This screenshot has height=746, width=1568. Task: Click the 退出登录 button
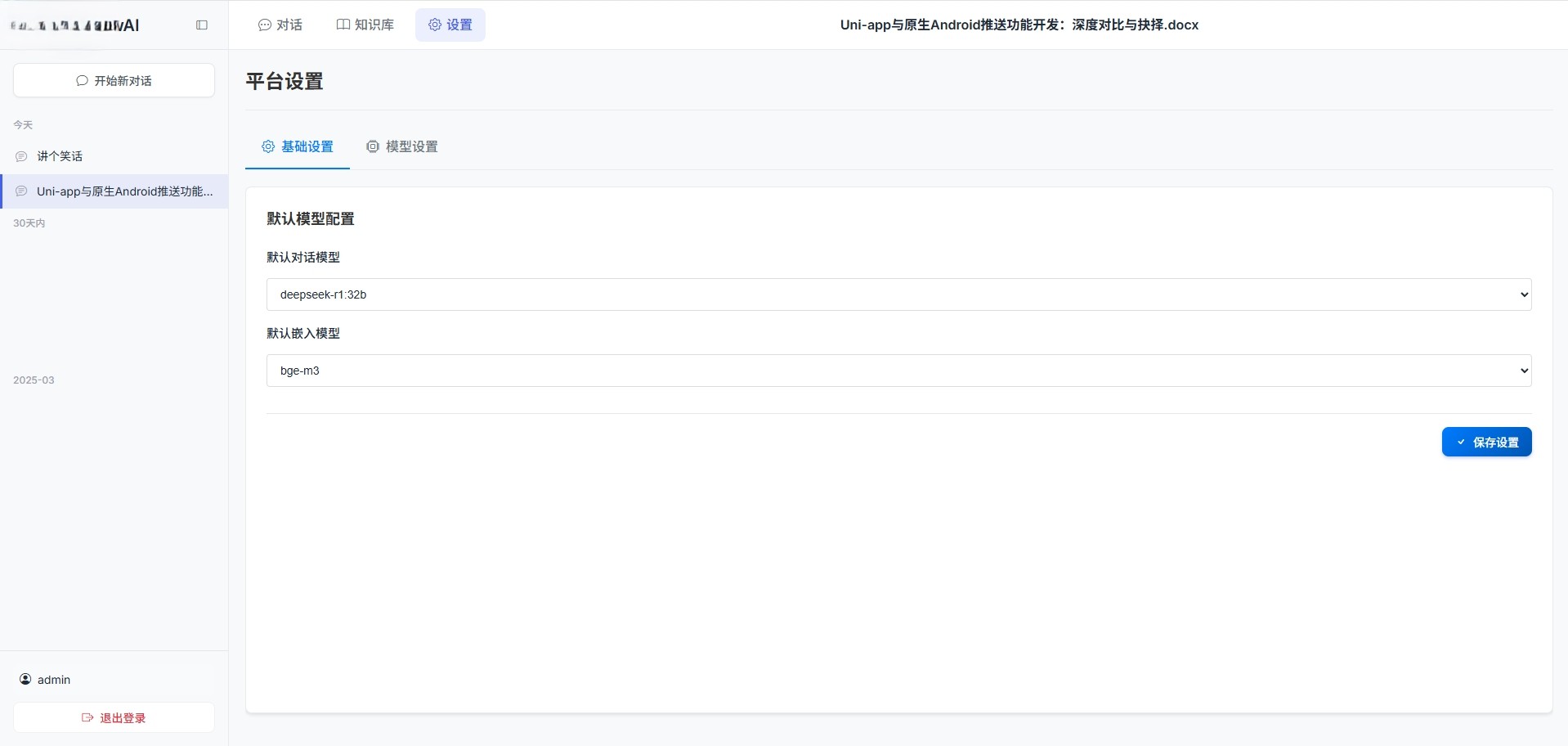(x=114, y=717)
